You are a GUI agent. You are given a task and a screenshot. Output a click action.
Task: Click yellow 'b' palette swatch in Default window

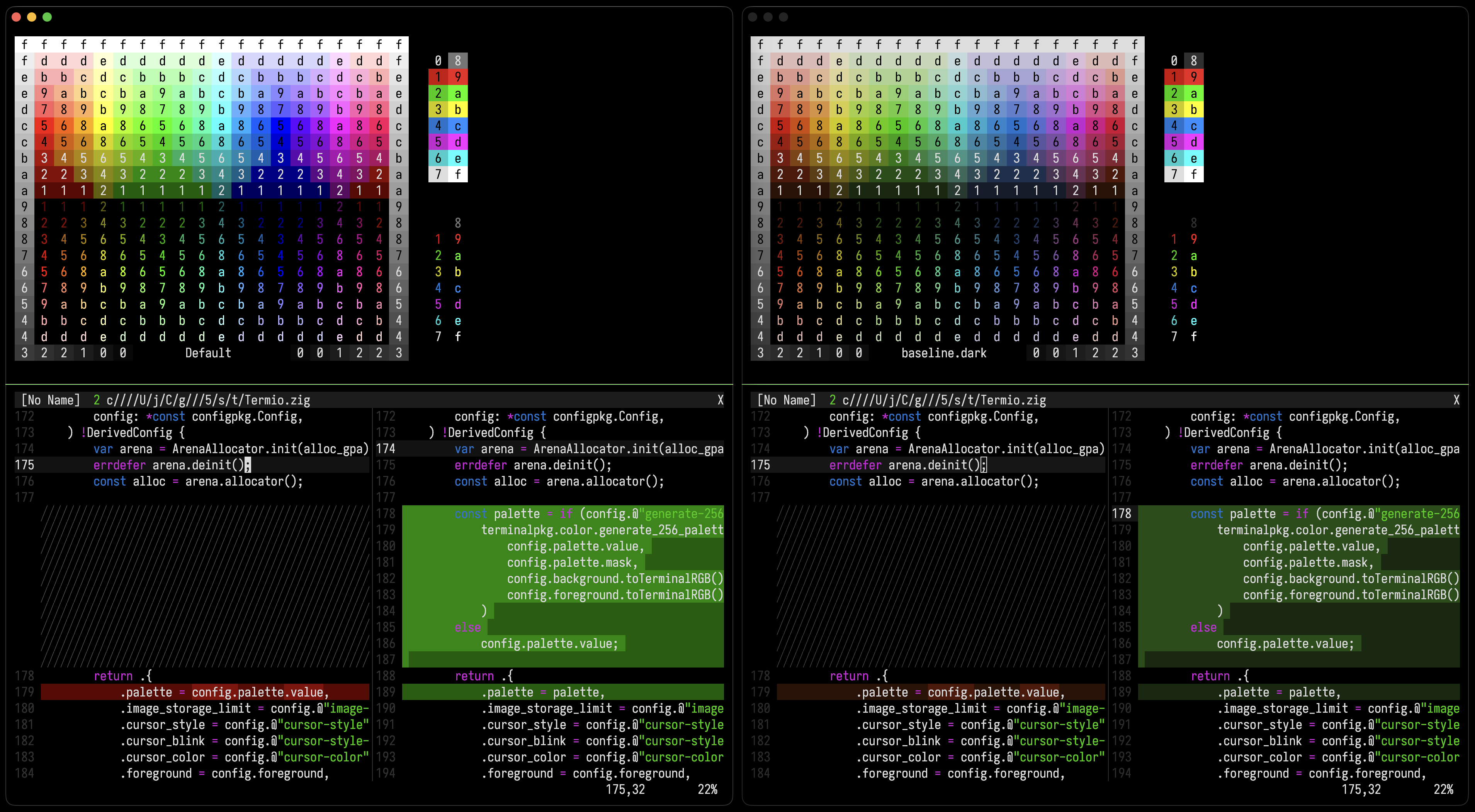pyautogui.click(x=457, y=109)
